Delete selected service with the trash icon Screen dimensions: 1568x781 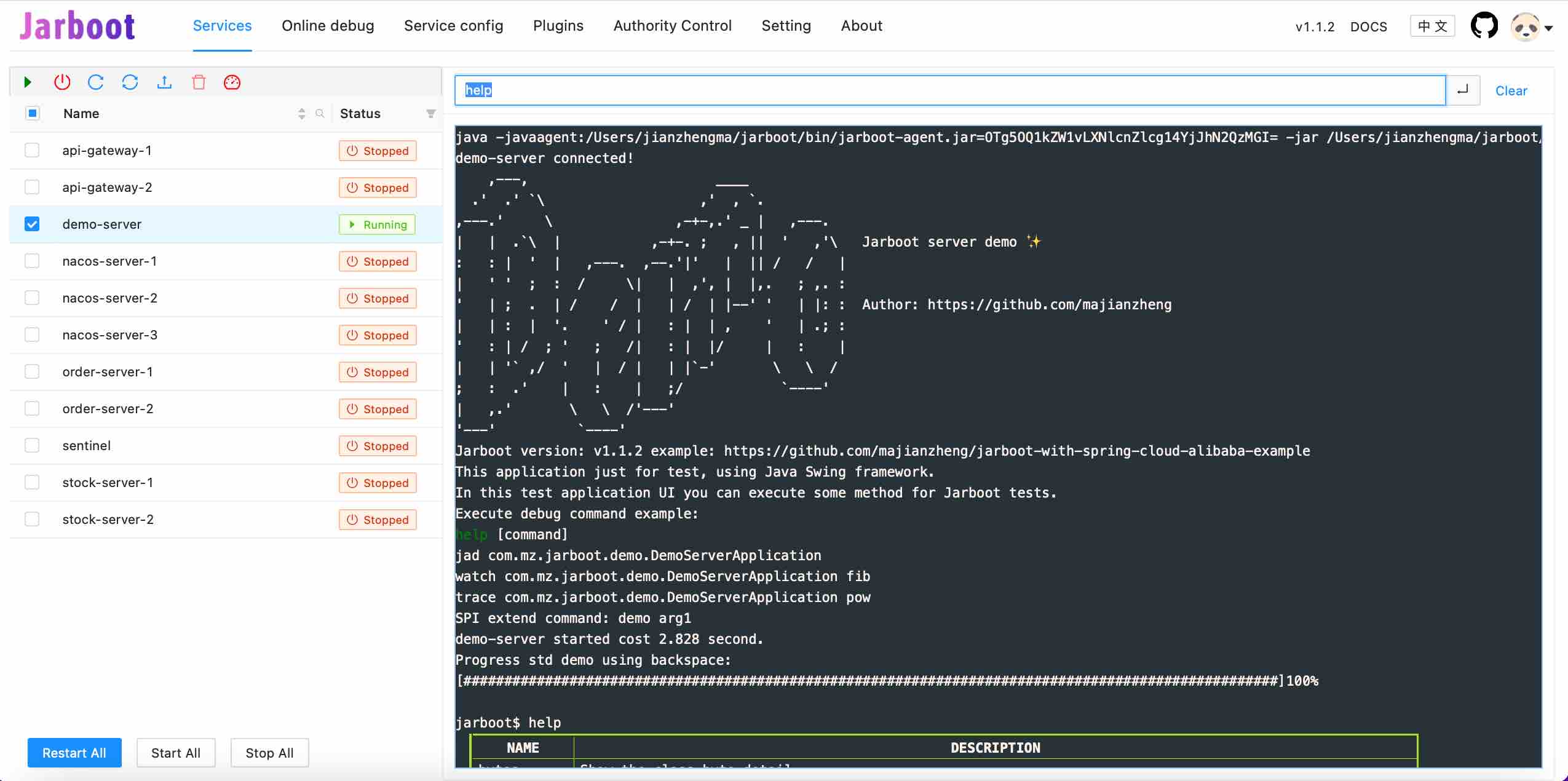(198, 82)
